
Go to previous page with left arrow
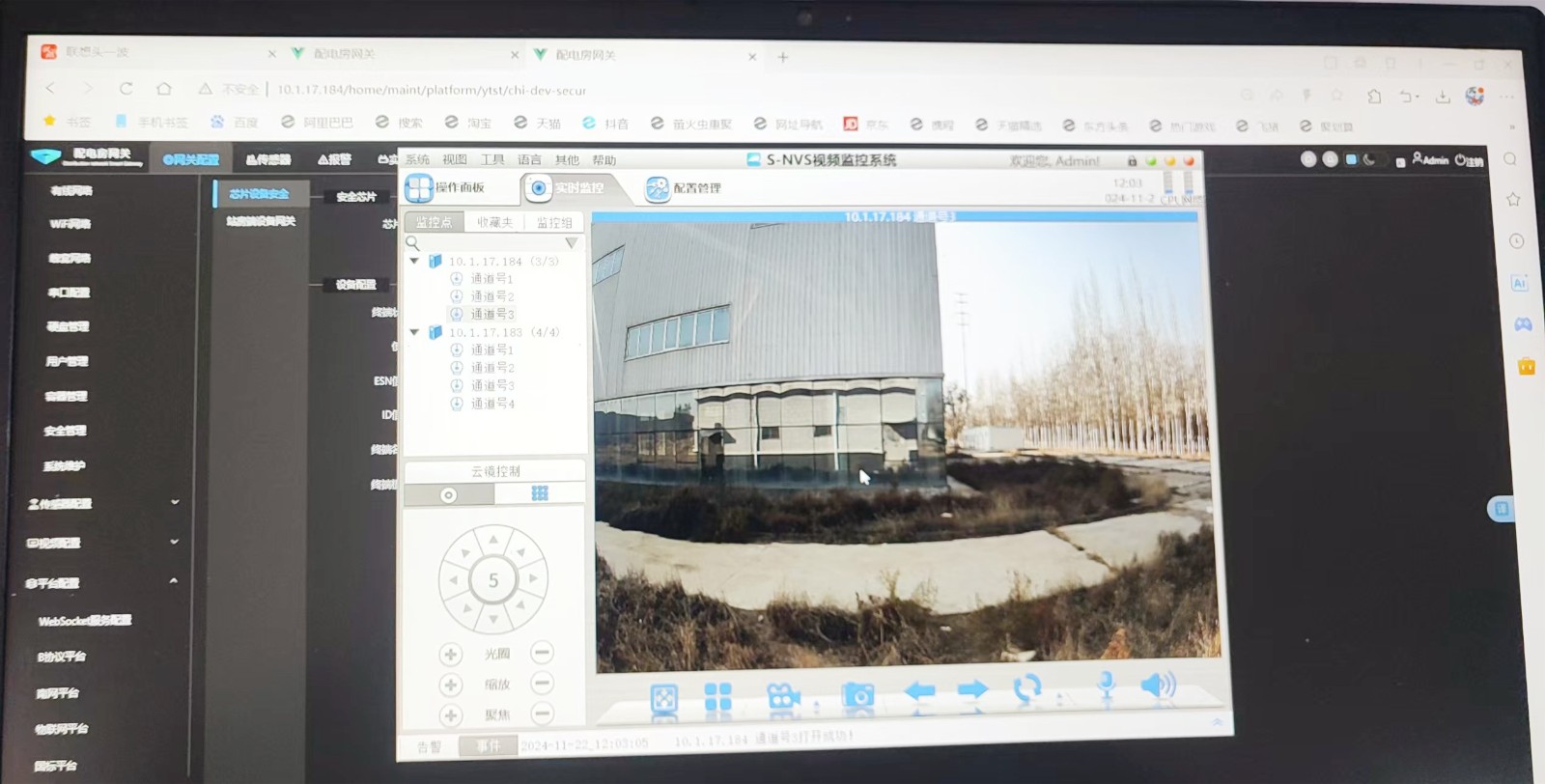[919, 690]
